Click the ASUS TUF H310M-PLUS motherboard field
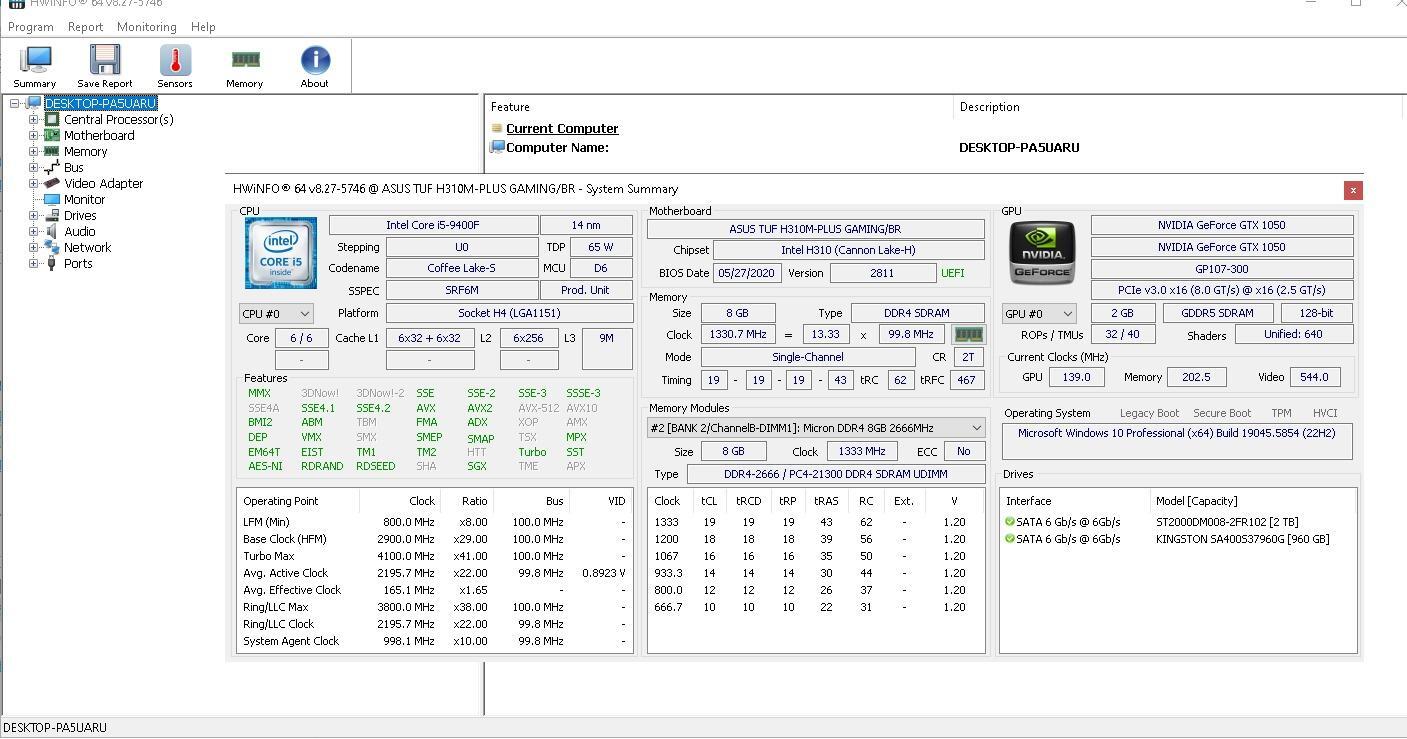The width and height of the screenshot is (1407, 739). click(x=815, y=229)
